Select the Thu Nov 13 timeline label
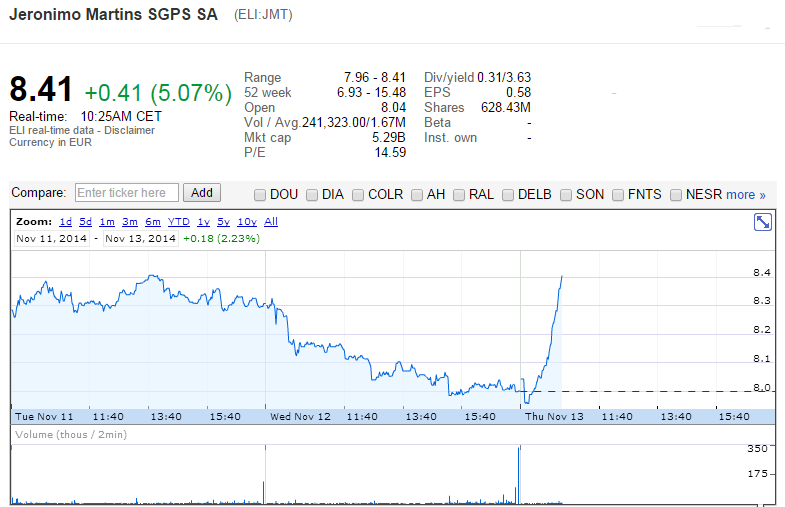Image resolution: width=785 pixels, height=507 pixels. (x=554, y=416)
